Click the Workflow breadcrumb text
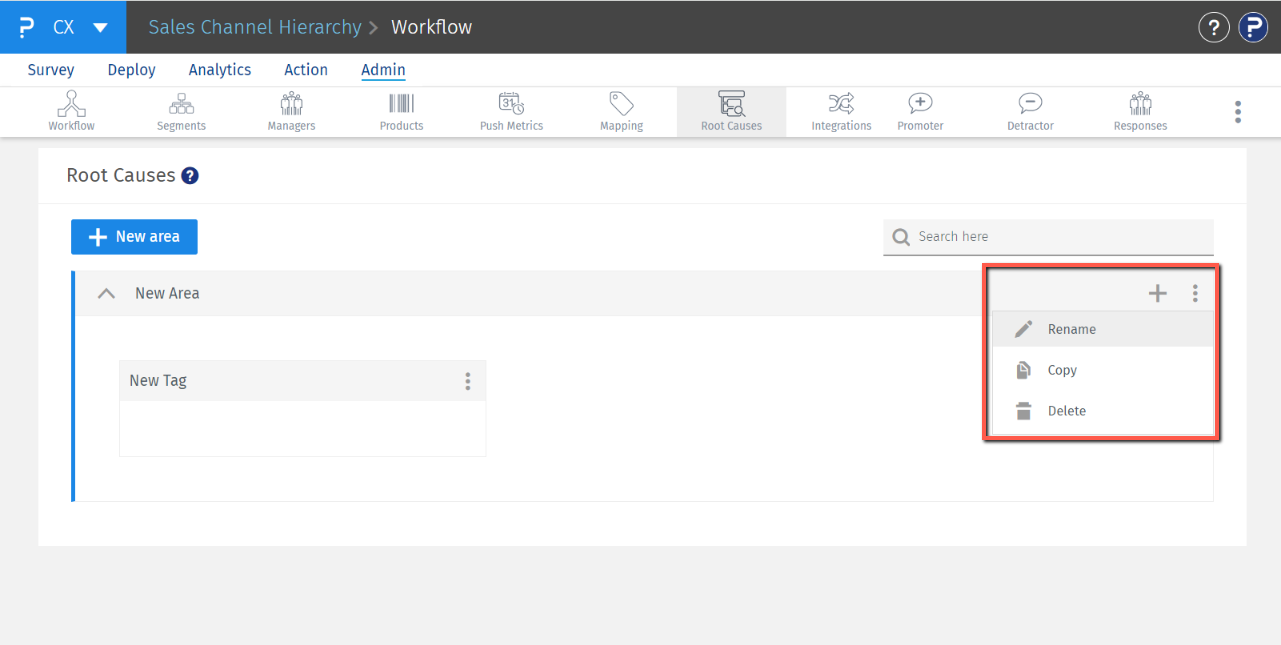Image resolution: width=1281 pixels, height=645 pixels. coord(431,27)
